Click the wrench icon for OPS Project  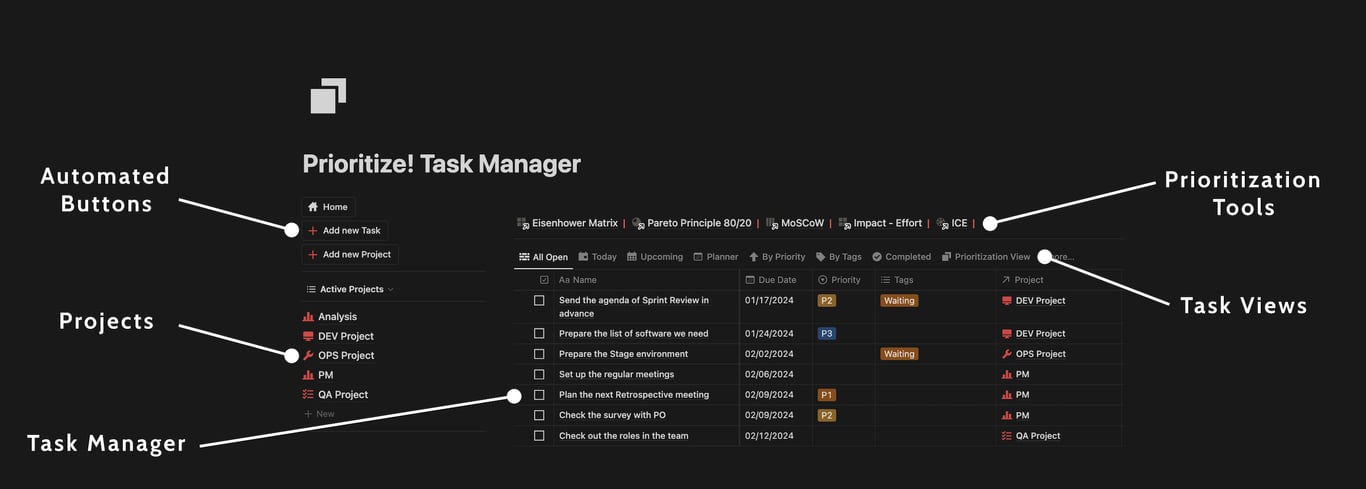[308, 356]
